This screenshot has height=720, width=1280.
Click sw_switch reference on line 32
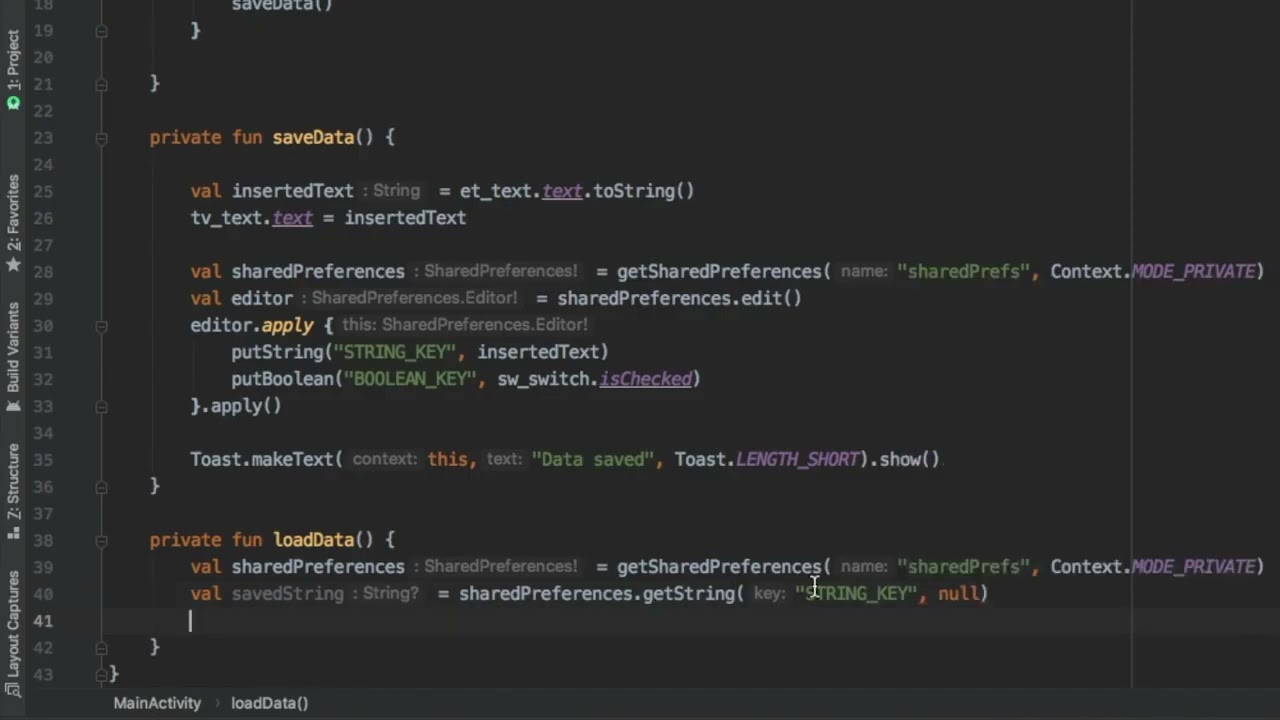pyautogui.click(x=543, y=379)
